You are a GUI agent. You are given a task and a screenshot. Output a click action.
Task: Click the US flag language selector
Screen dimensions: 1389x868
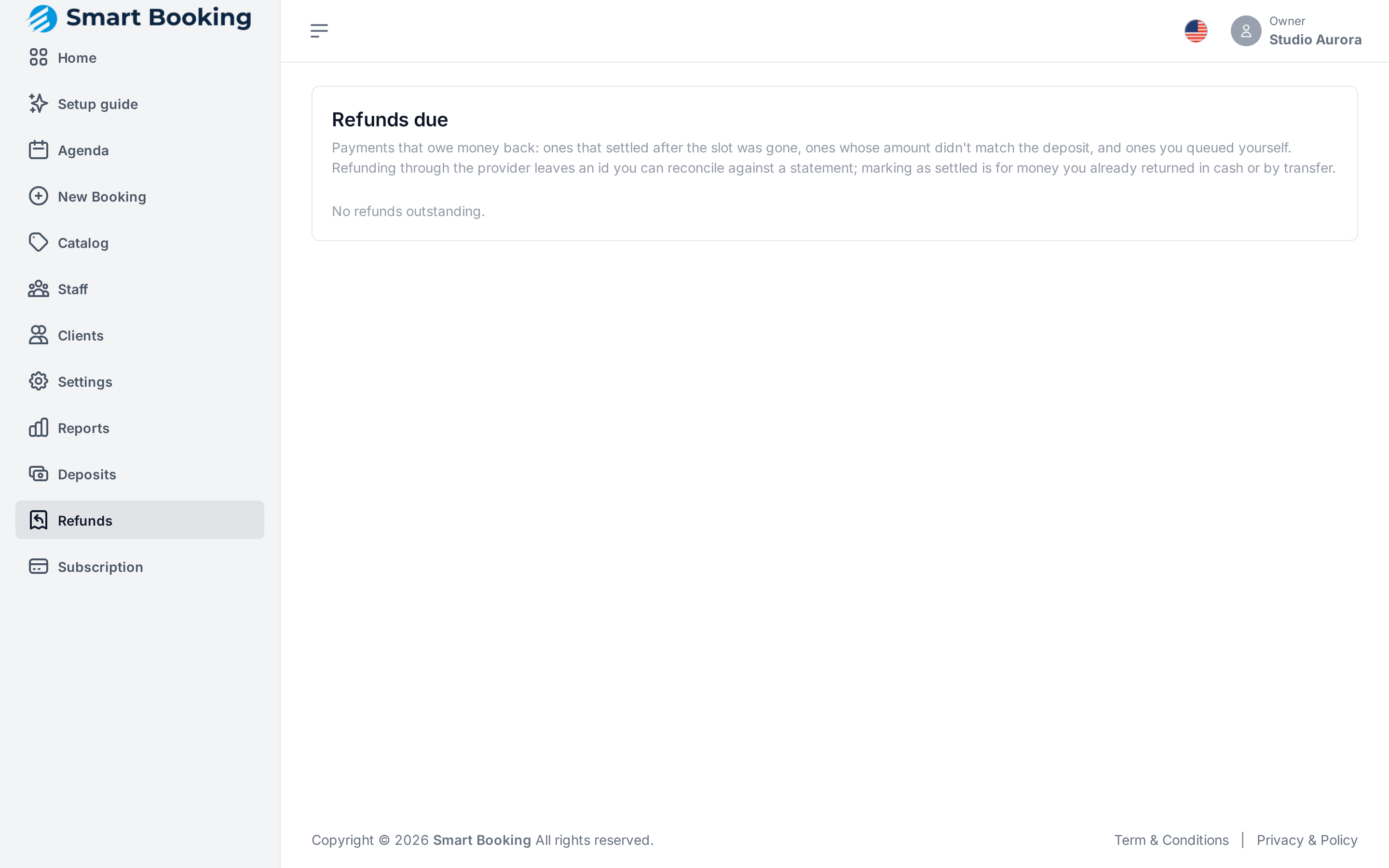[x=1196, y=31]
